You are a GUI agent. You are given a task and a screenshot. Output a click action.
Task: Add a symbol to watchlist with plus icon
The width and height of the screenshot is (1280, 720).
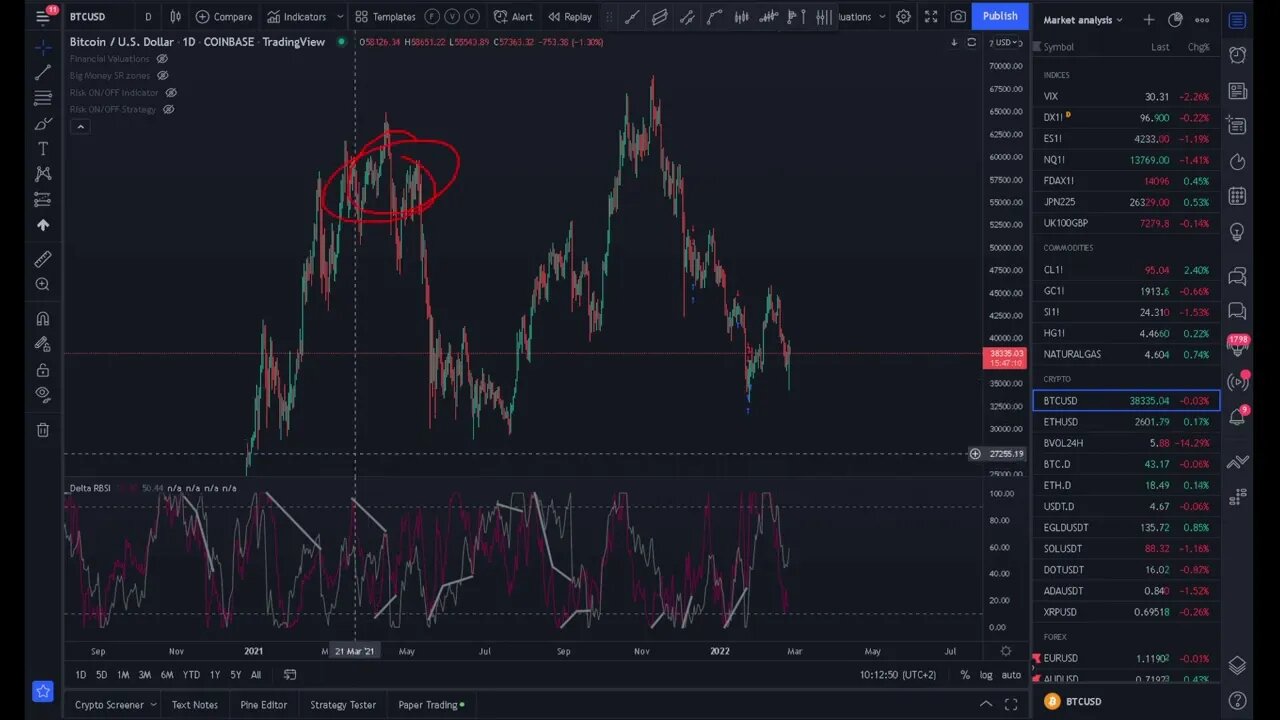point(1149,20)
